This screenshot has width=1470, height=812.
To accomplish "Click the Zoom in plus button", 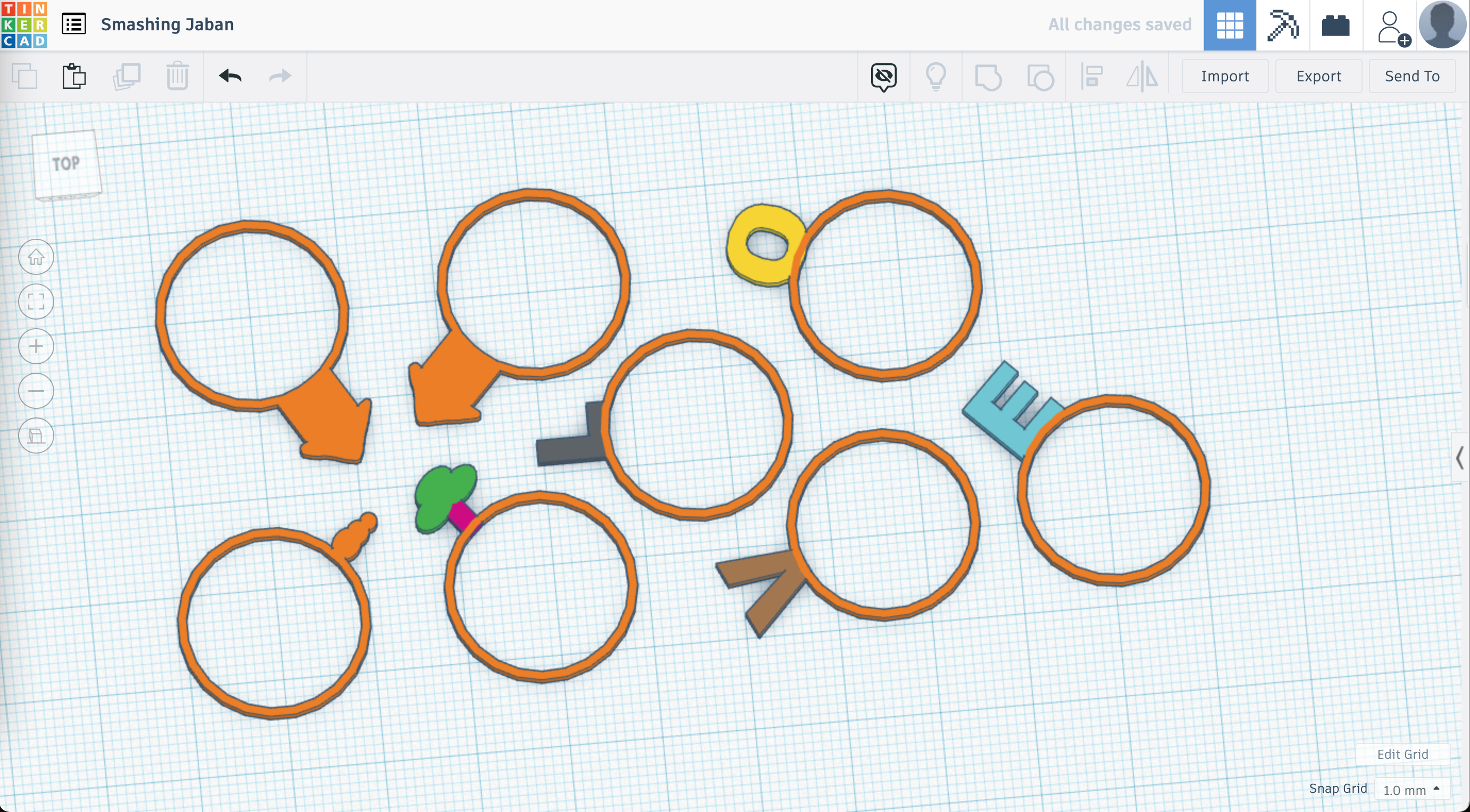I will pos(36,346).
